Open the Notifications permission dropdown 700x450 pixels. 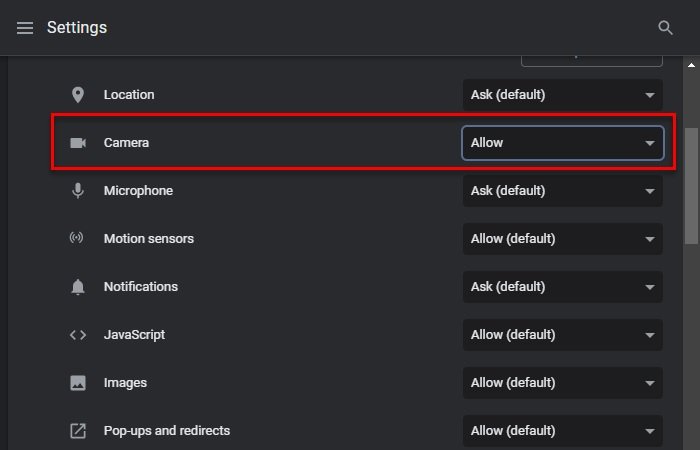(562, 287)
